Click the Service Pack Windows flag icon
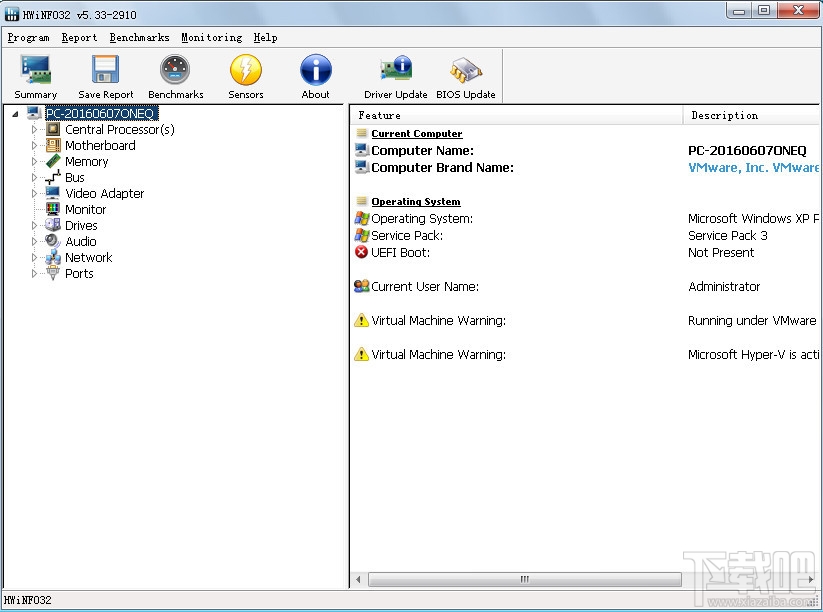Image resolution: width=823 pixels, height=612 pixels. (362, 235)
